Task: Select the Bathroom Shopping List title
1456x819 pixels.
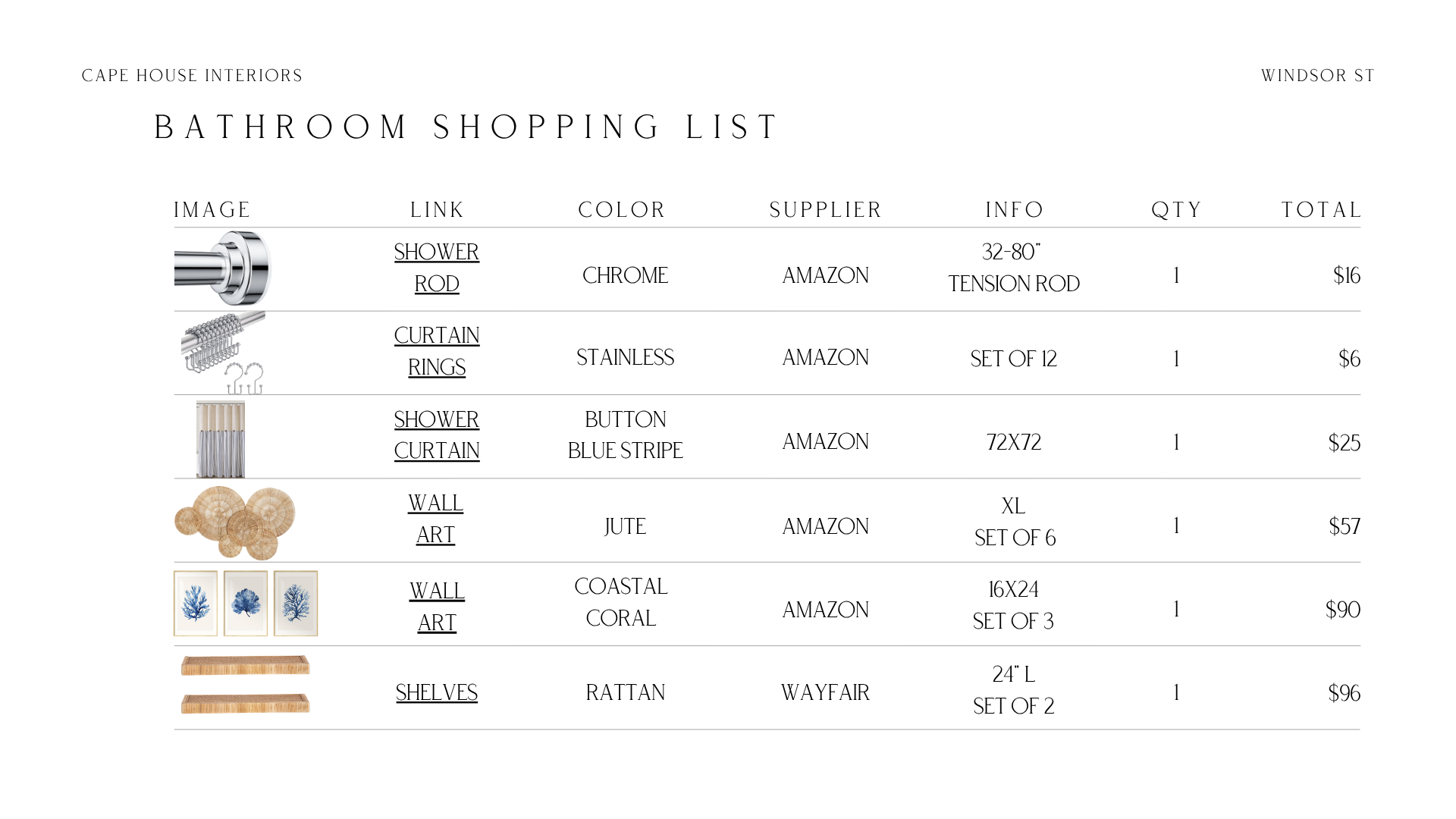Action: coord(466,127)
